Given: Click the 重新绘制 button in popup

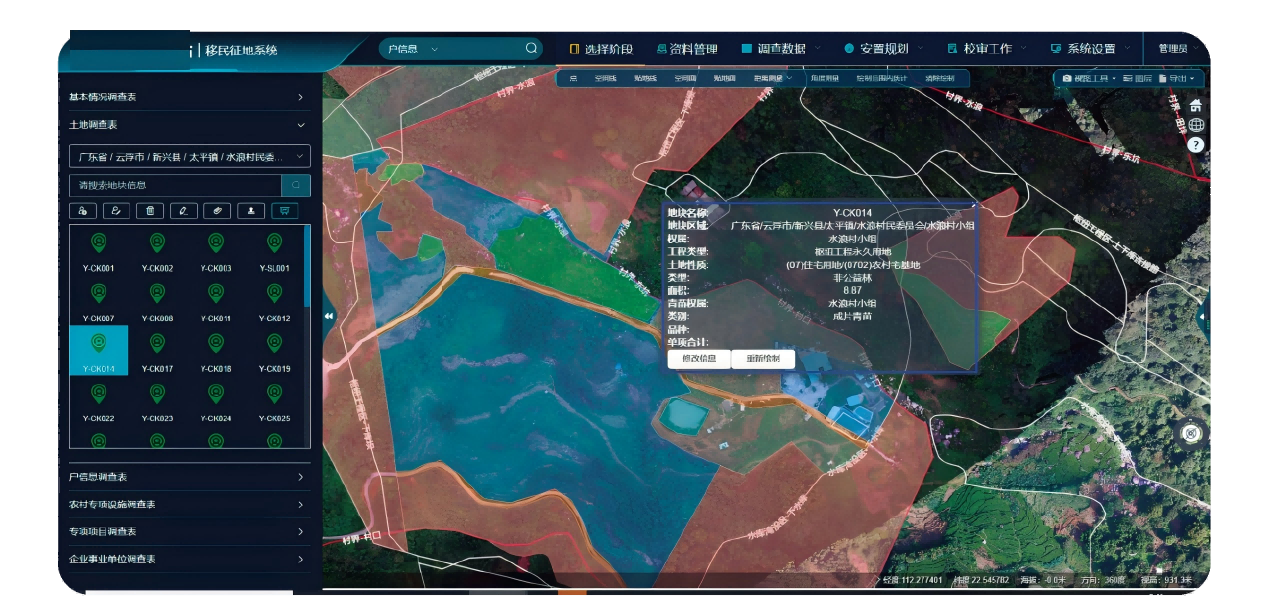Looking at the screenshot, I should 763,359.
